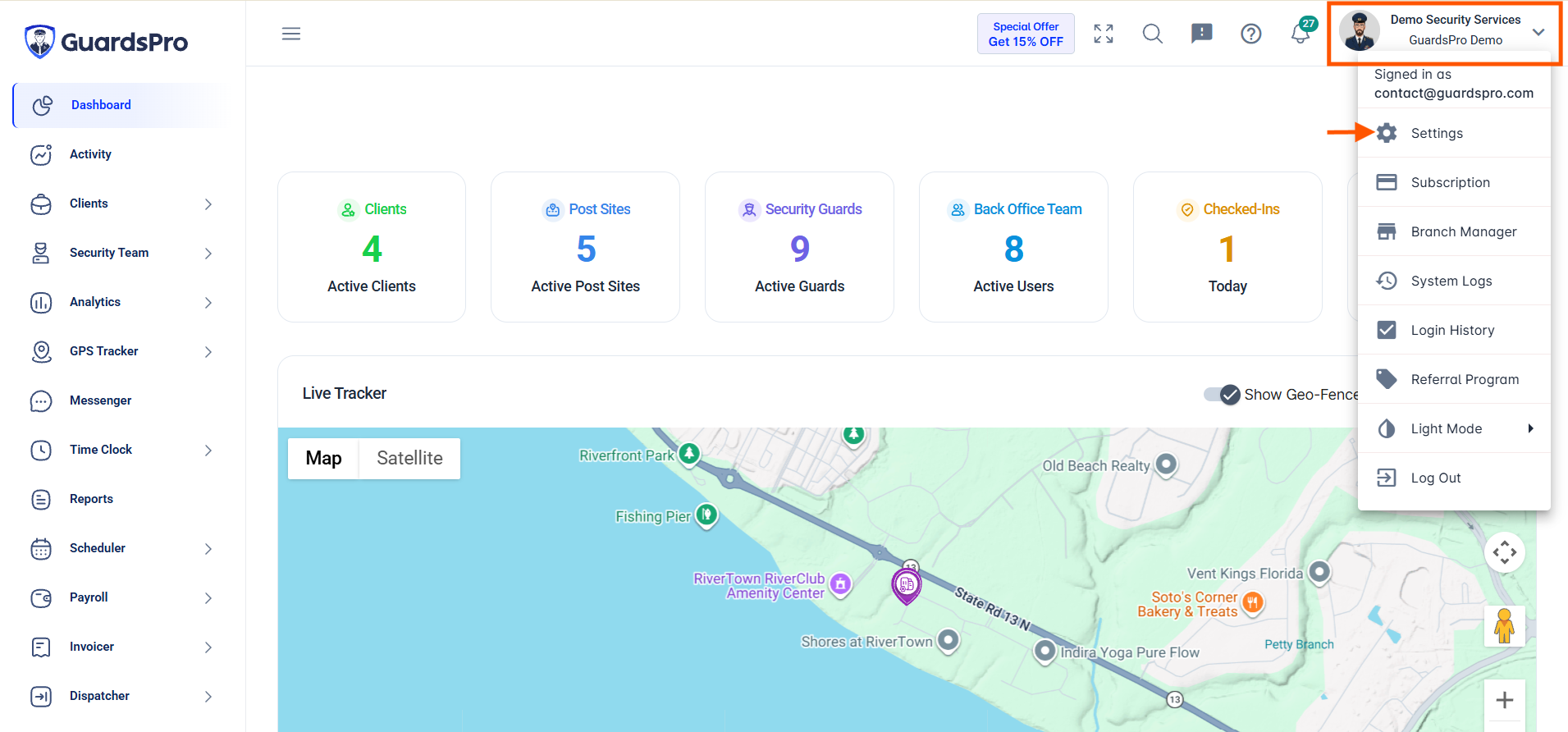The width and height of the screenshot is (1568, 732).
Task: Open the feedback message icon in header
Action: (x=1202, y=34)
